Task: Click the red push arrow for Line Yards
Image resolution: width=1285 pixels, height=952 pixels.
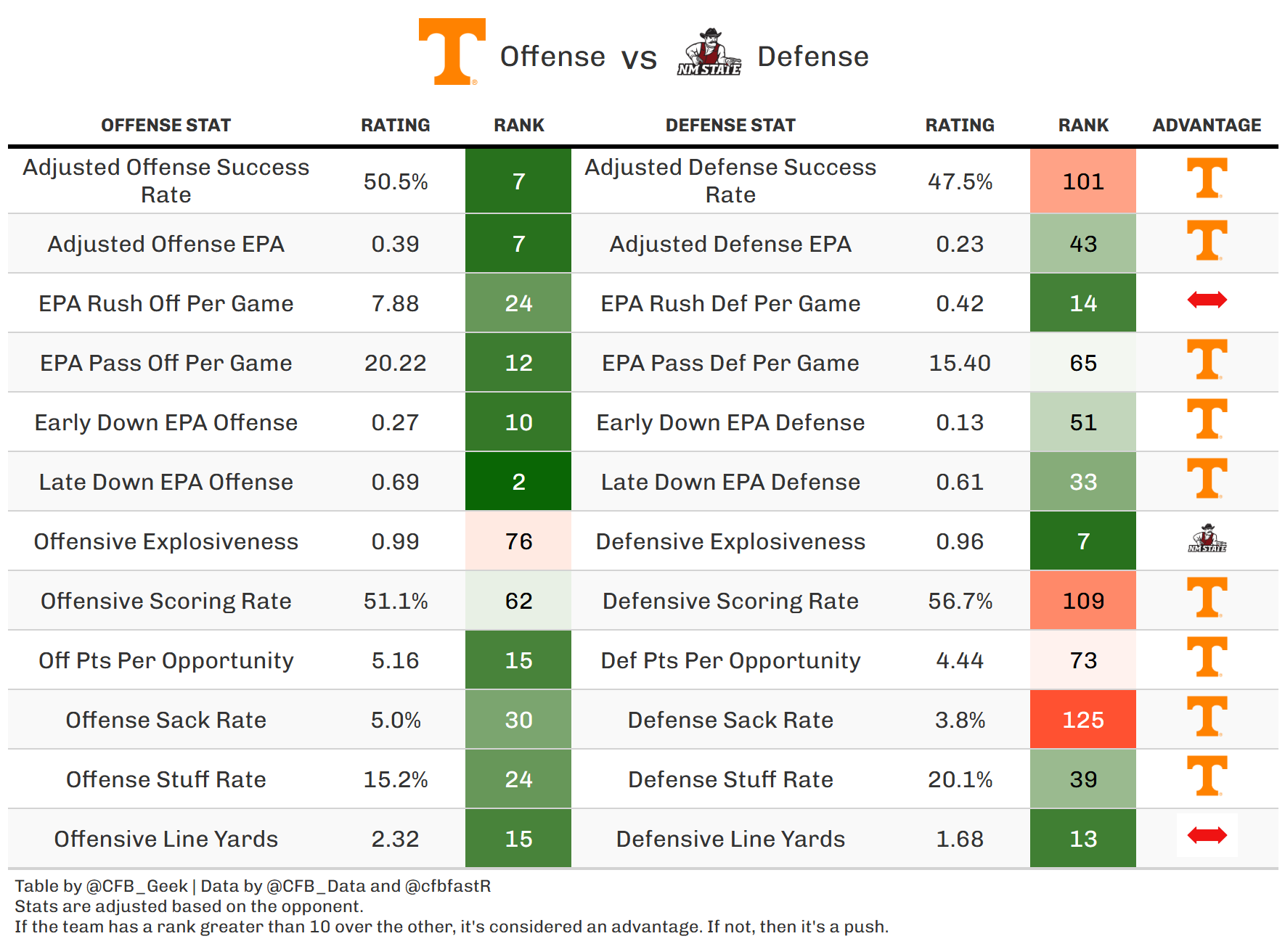Action: 1207,835
